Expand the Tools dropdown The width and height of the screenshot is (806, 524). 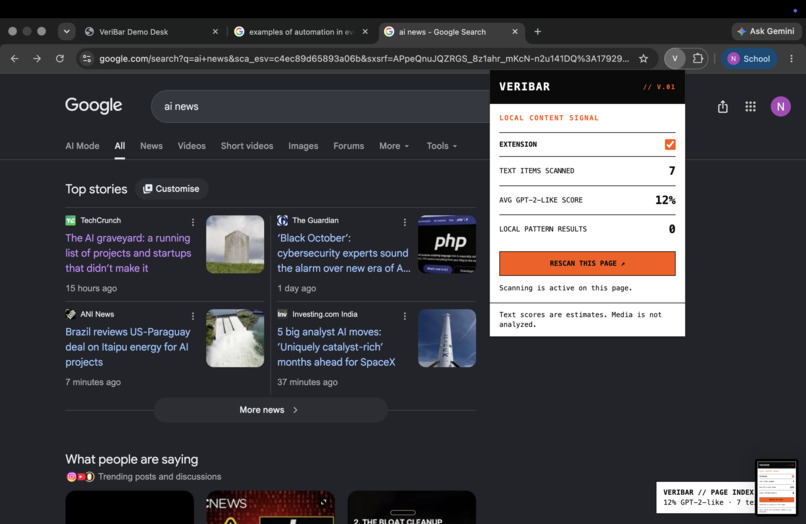[442, 146]
